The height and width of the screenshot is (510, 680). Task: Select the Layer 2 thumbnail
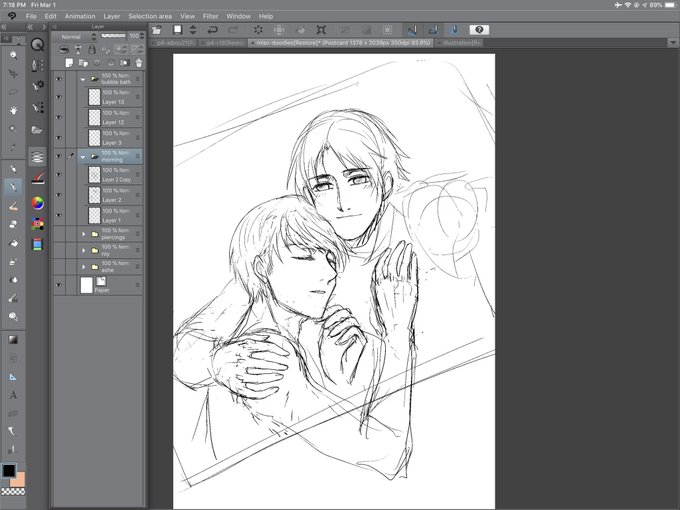tap(94, 195)
